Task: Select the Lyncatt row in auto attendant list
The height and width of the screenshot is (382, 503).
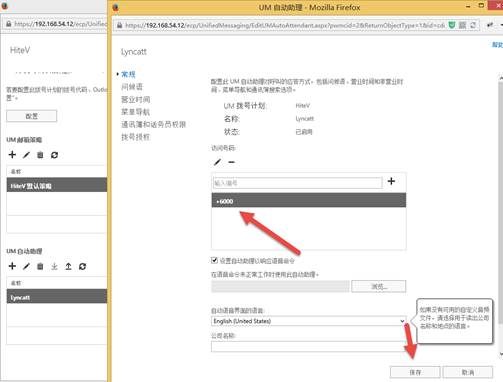Action: point(57,297)
